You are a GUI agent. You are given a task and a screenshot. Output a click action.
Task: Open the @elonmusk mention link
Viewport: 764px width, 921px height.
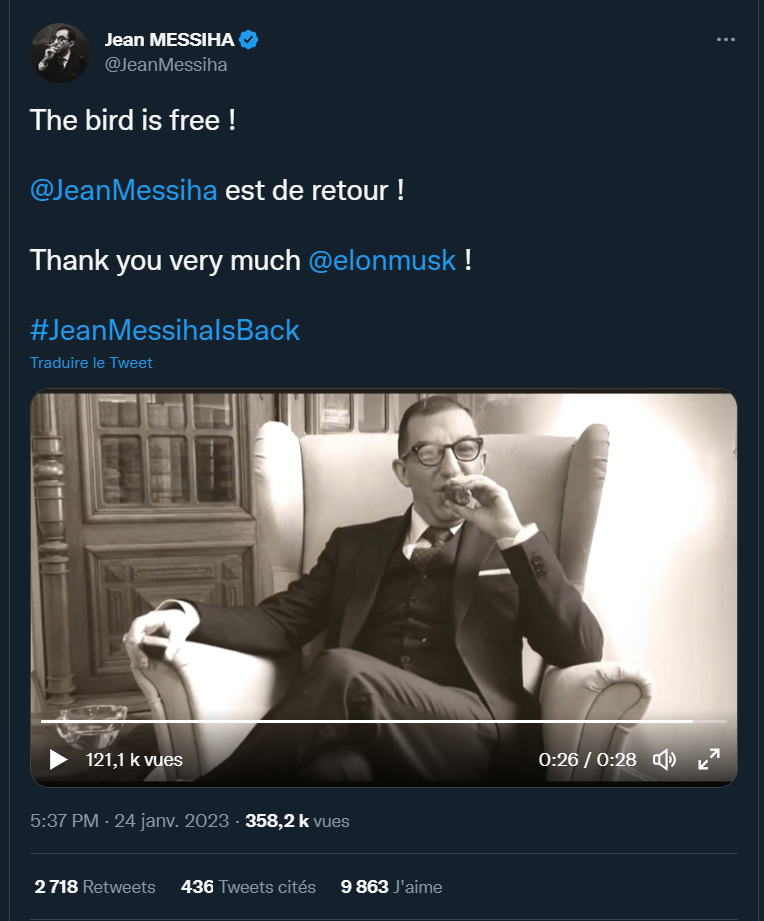[382, 261]
